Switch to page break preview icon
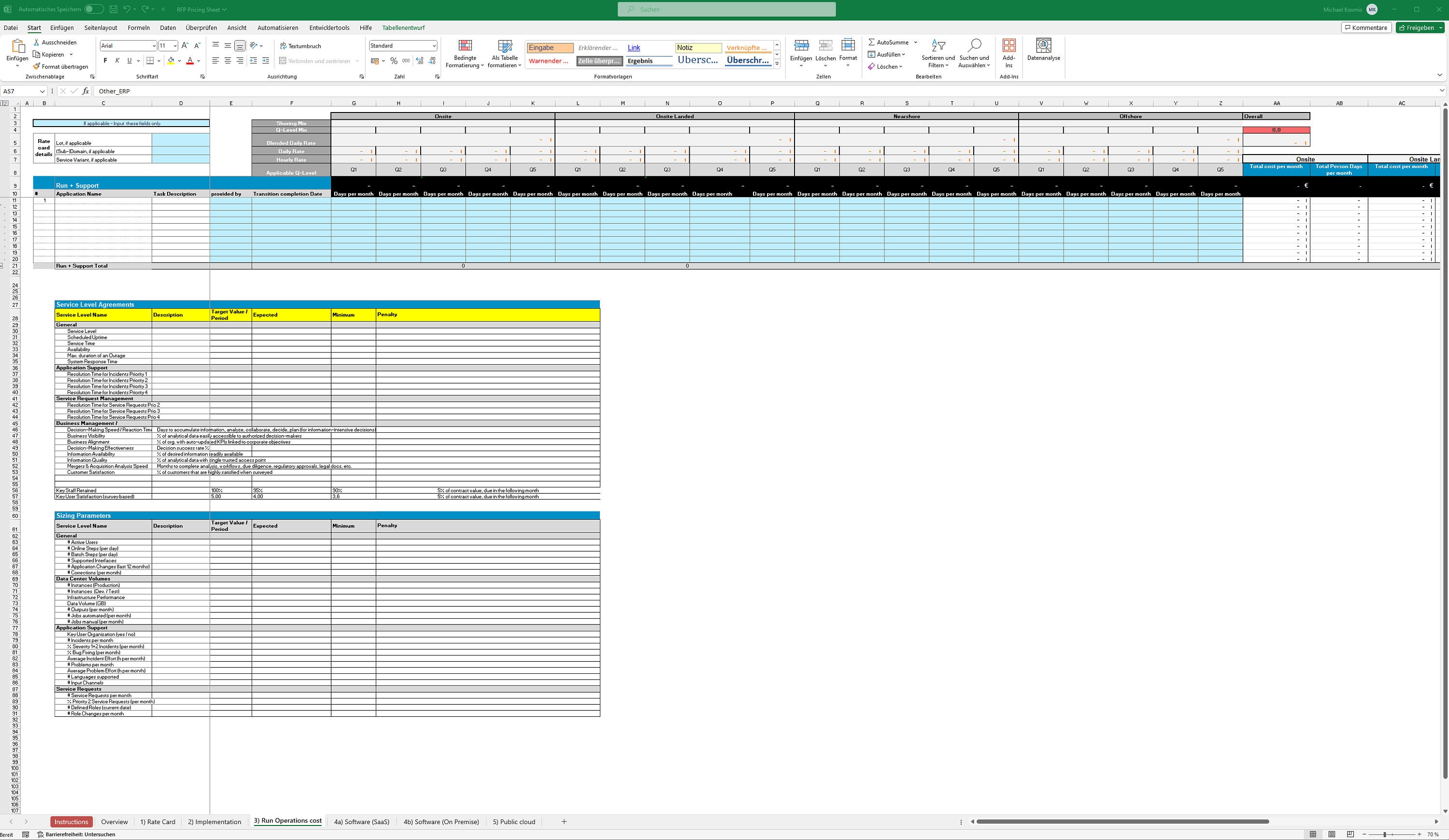 [1350, 834]
